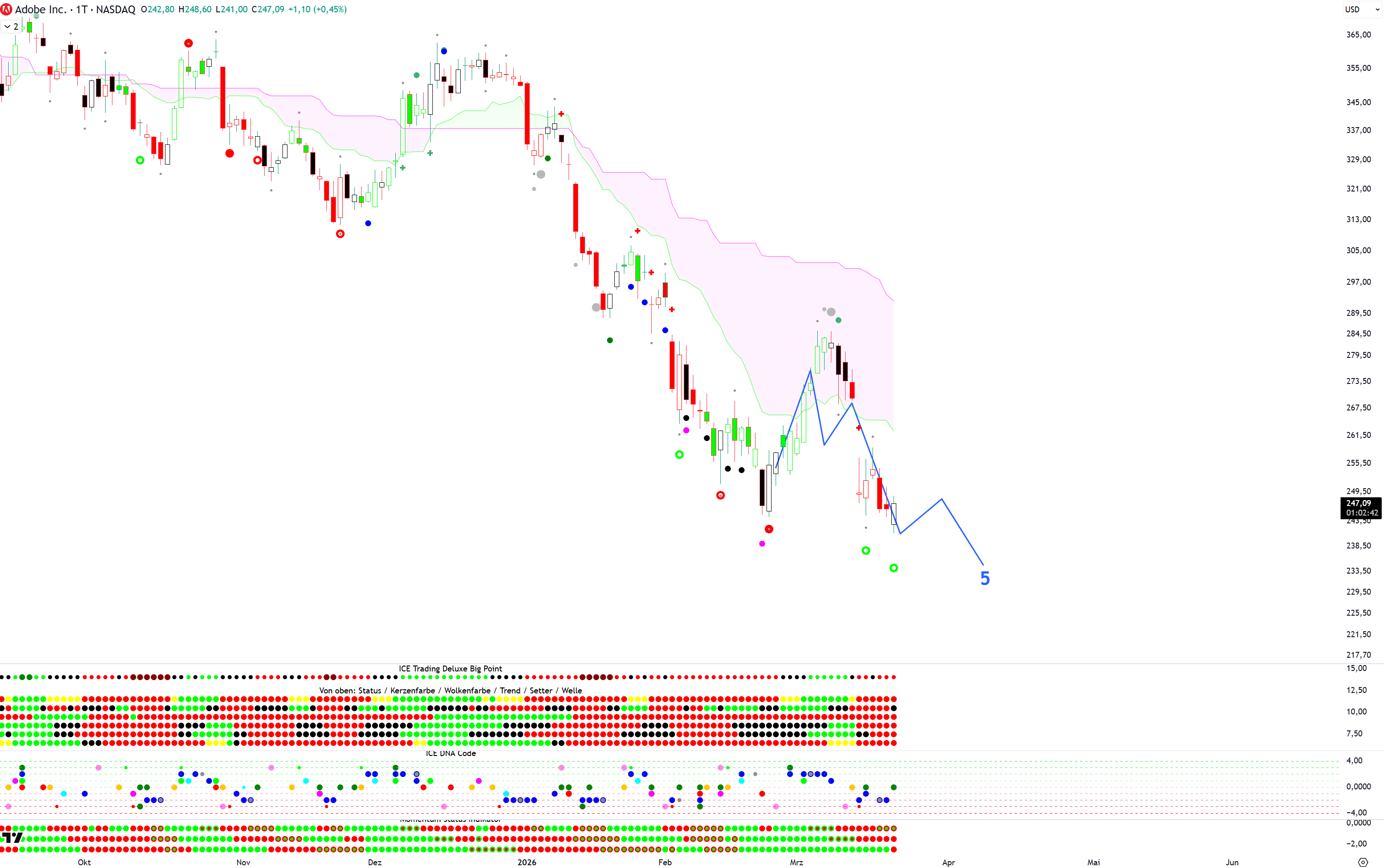Image resolution: width=1384 pixels, height=868 pixels.
Task: Open the USD currency dropdown
Action: 1362,9
